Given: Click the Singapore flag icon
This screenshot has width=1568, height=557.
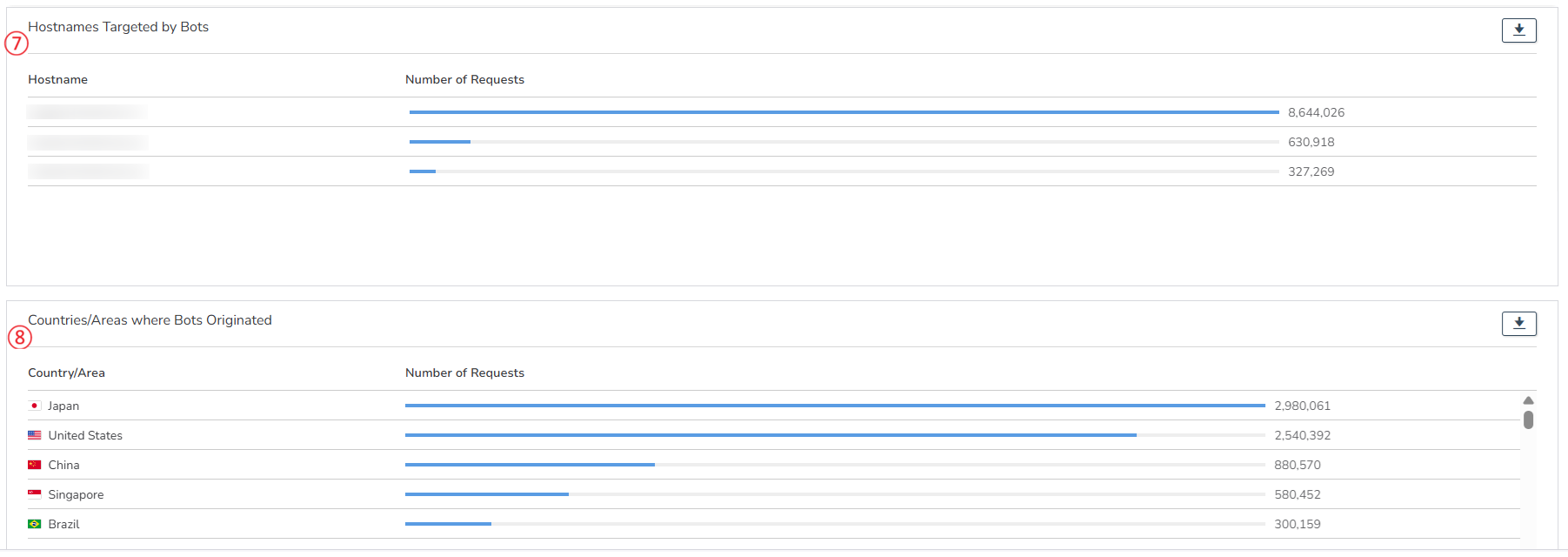Looking at the screenshot, I should pyautogui.click(x=35, y=494).
